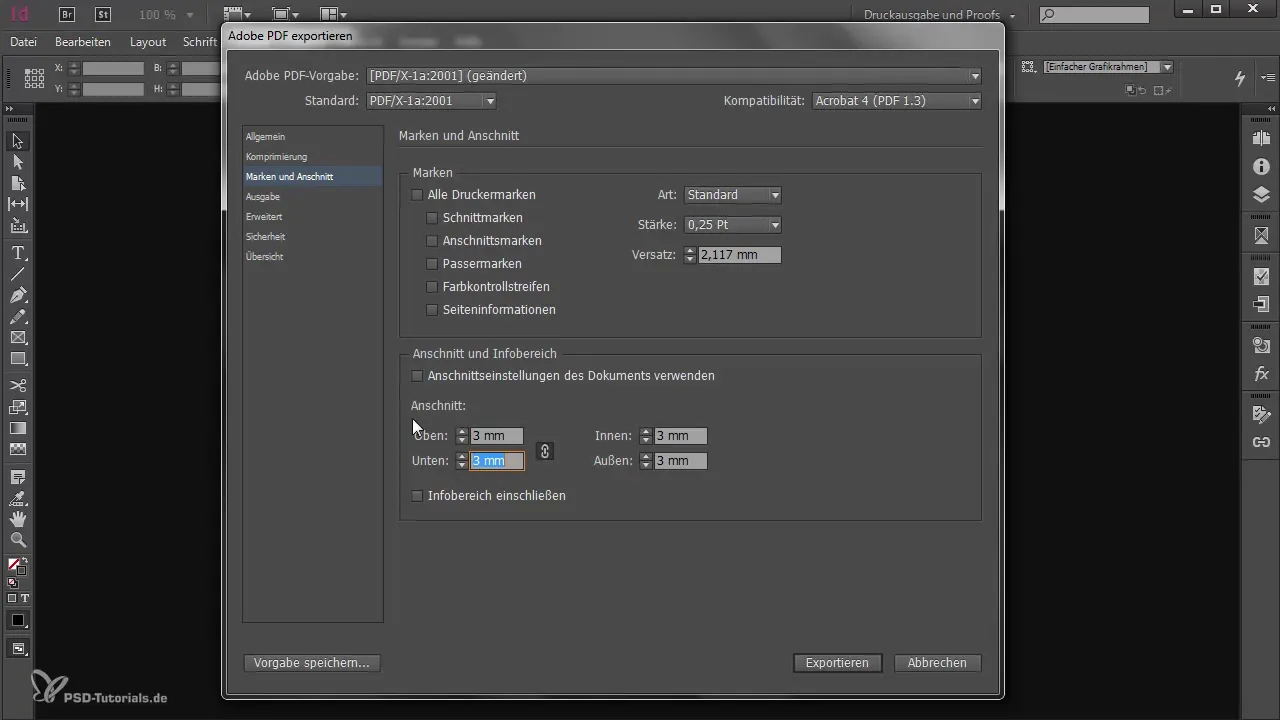
Task: Enable Anschnittseinstellungen des Dokuments verwenden
Action: (x=418, y=376)
